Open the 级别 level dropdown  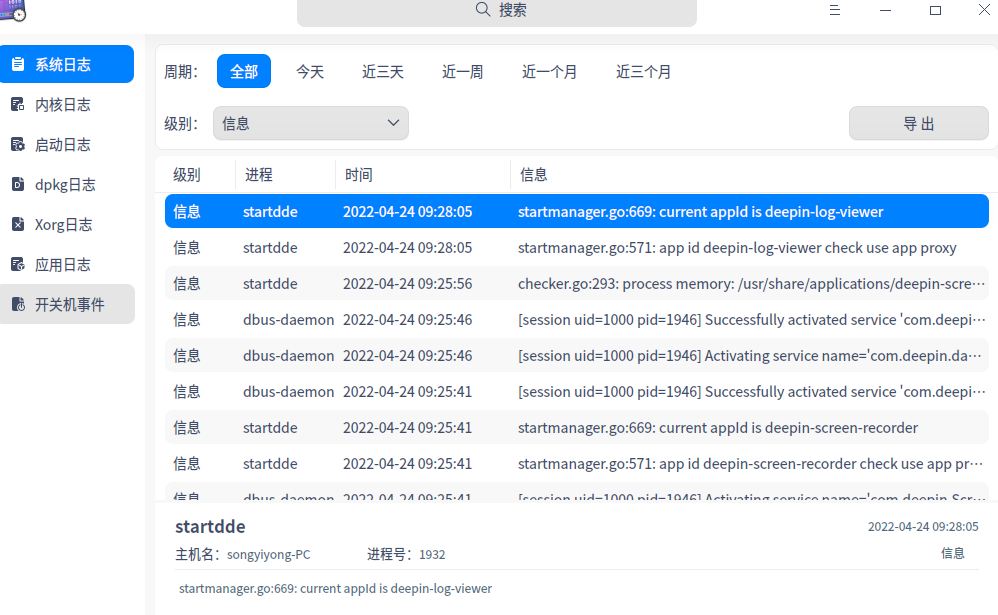point(310,122)
